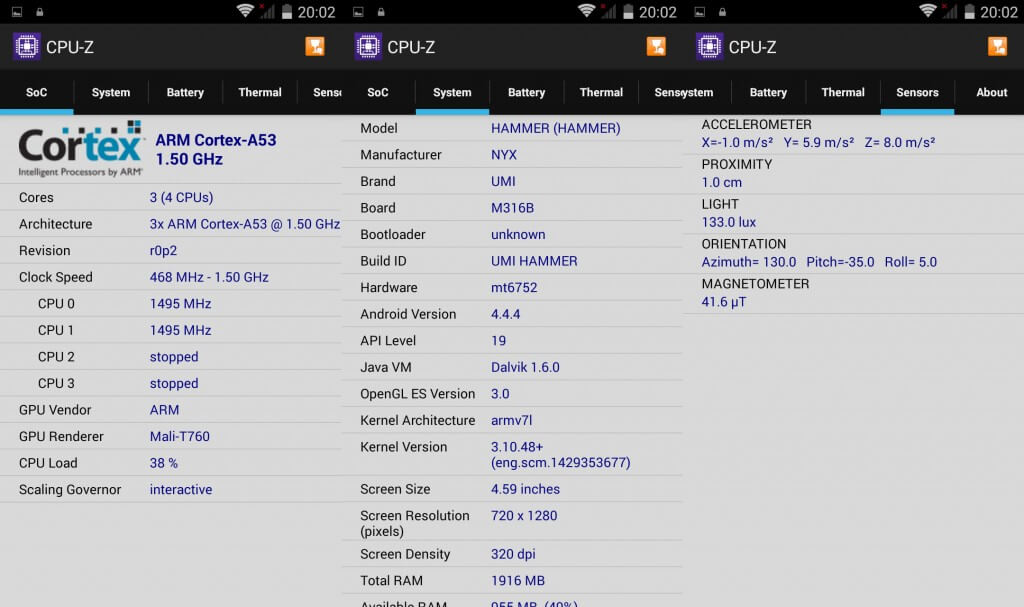
Task: Tap the lock notification icon in middle screenshot
Action: pyautogui.click(x=381, y=12)
